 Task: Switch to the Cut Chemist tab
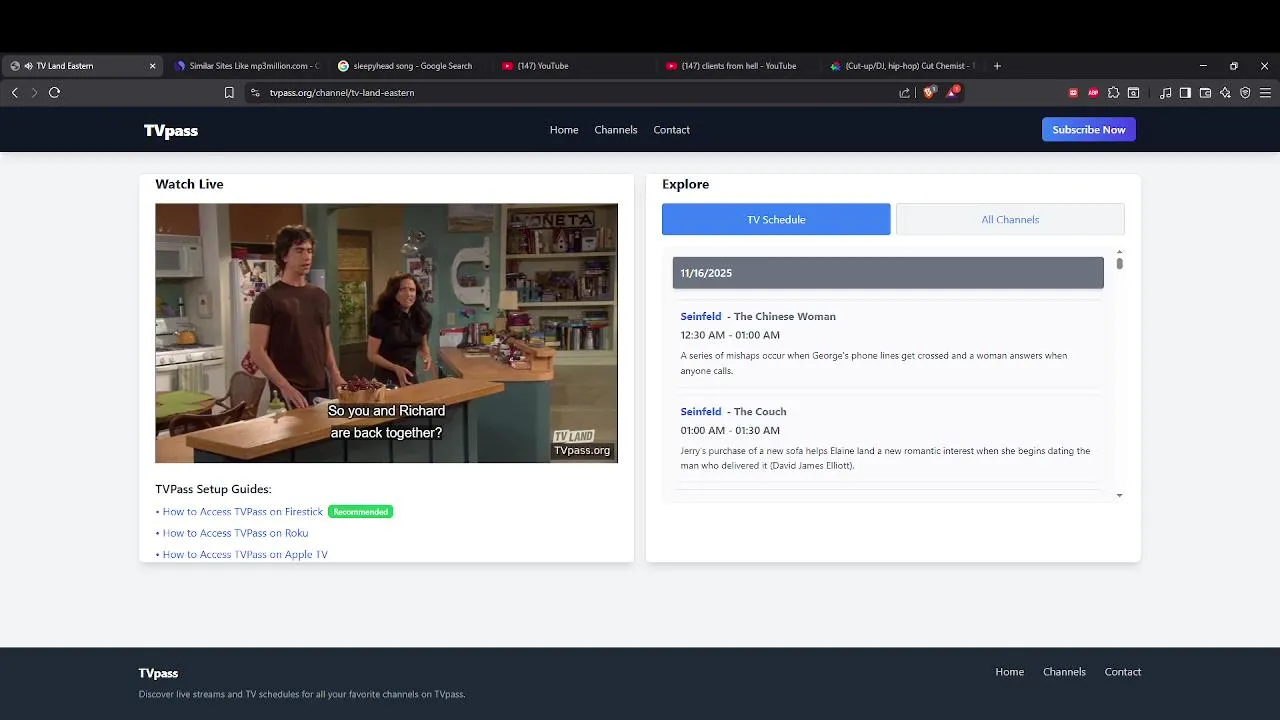(902, 66)
